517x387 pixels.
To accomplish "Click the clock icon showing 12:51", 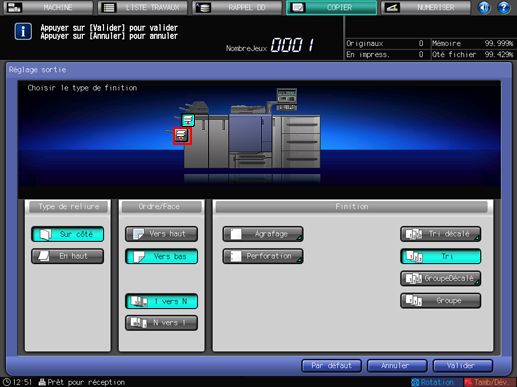I will (6, 382).
